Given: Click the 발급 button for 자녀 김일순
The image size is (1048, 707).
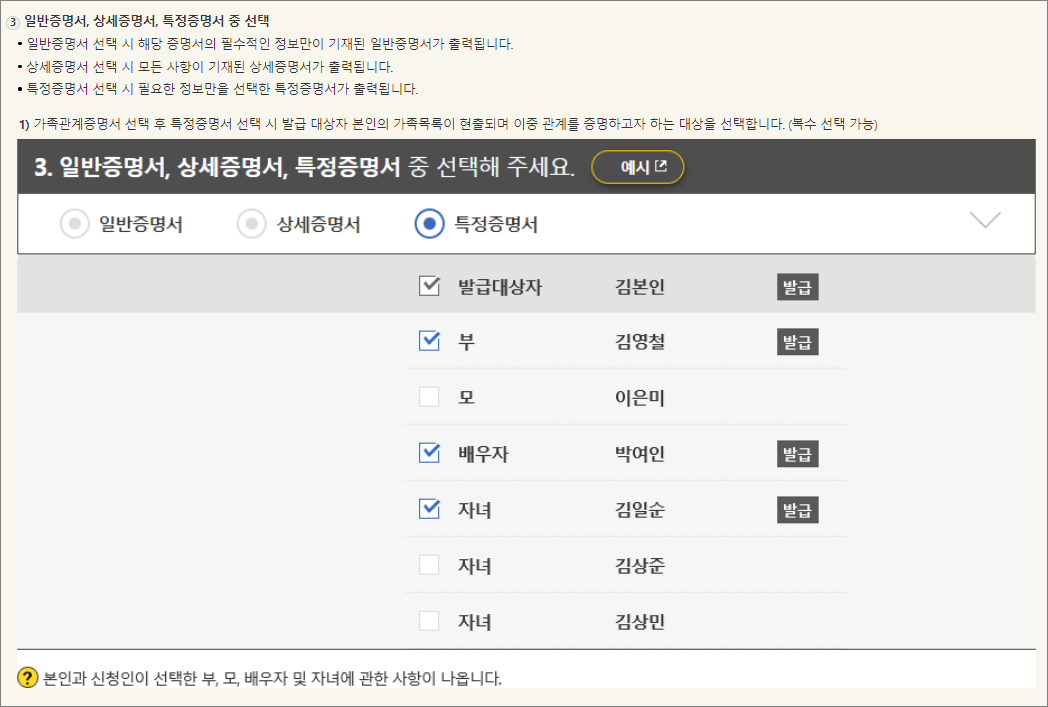Looking at the screenshot, I should pyautogui.click(x=798, y=509).
